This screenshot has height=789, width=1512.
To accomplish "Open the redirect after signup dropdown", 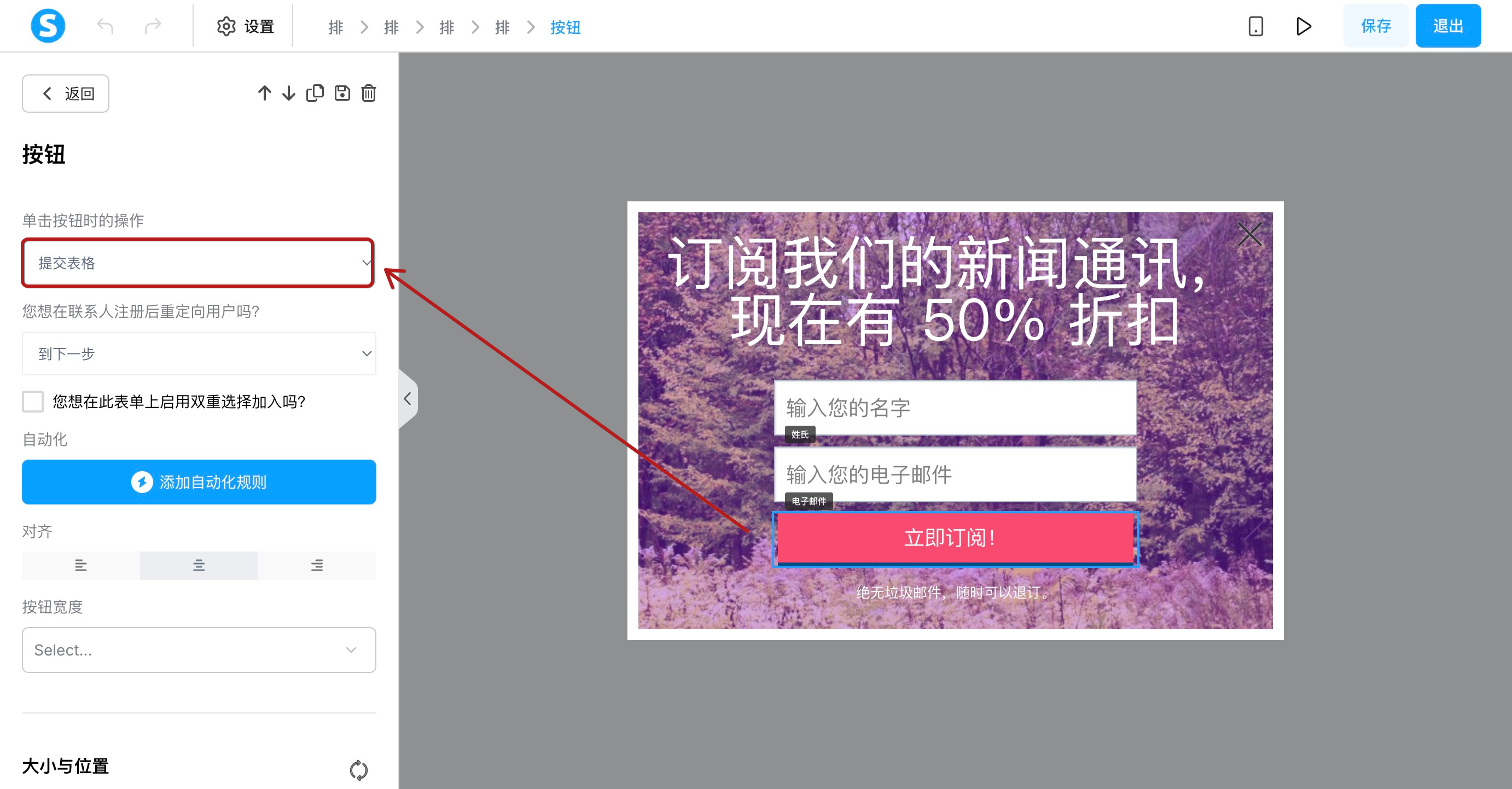I will (x=199, y=353).
